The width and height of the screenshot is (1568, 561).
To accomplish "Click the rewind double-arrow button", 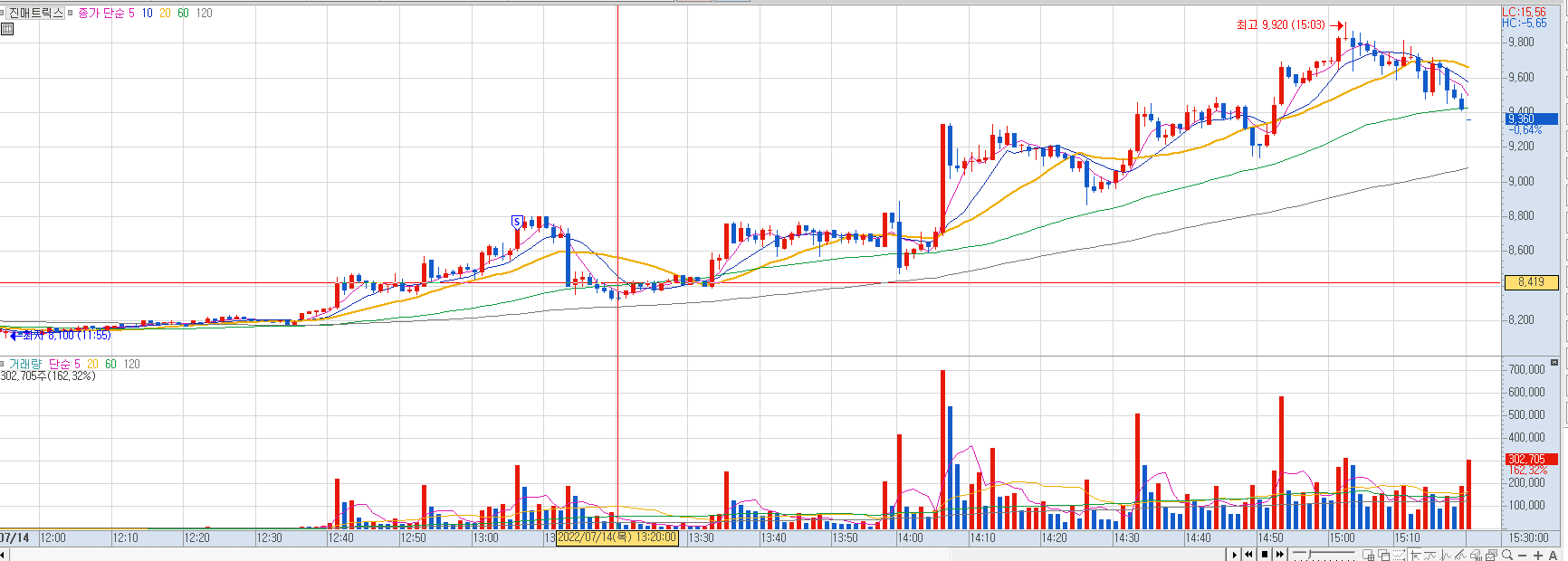I will click(x=1248, y=555).
